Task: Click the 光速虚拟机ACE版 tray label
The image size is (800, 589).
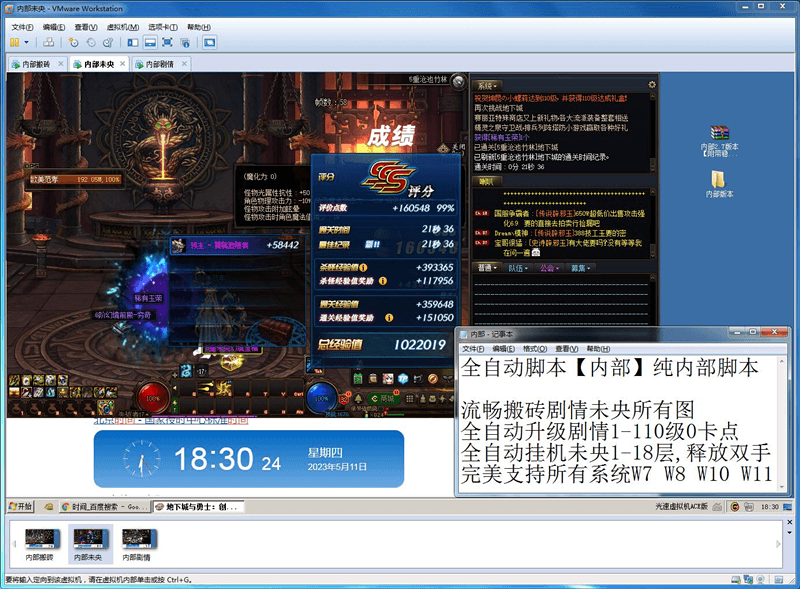Action: (681, 507)
